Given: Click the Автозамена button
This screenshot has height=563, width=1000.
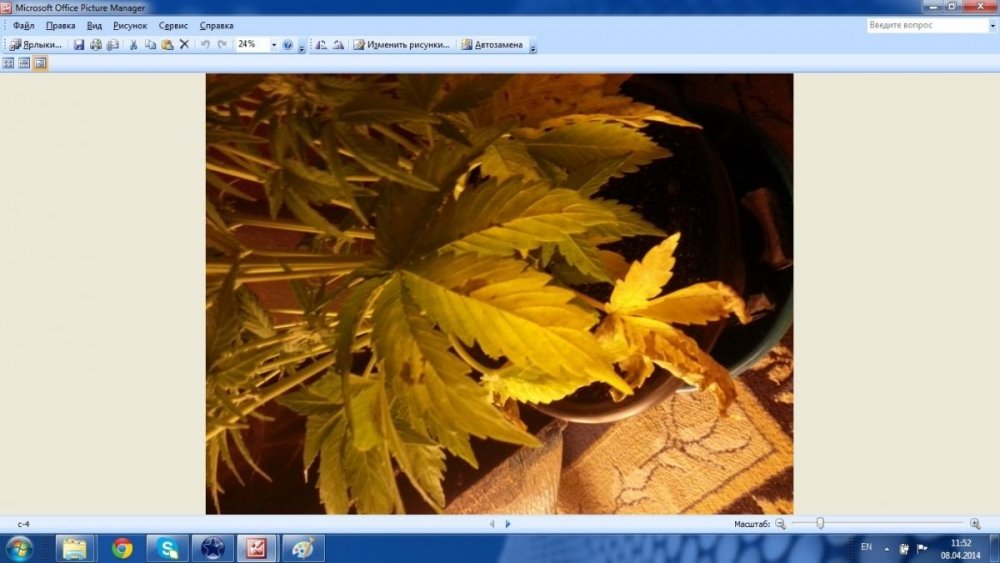Looking at the screenshot, I should pos(492,45).
